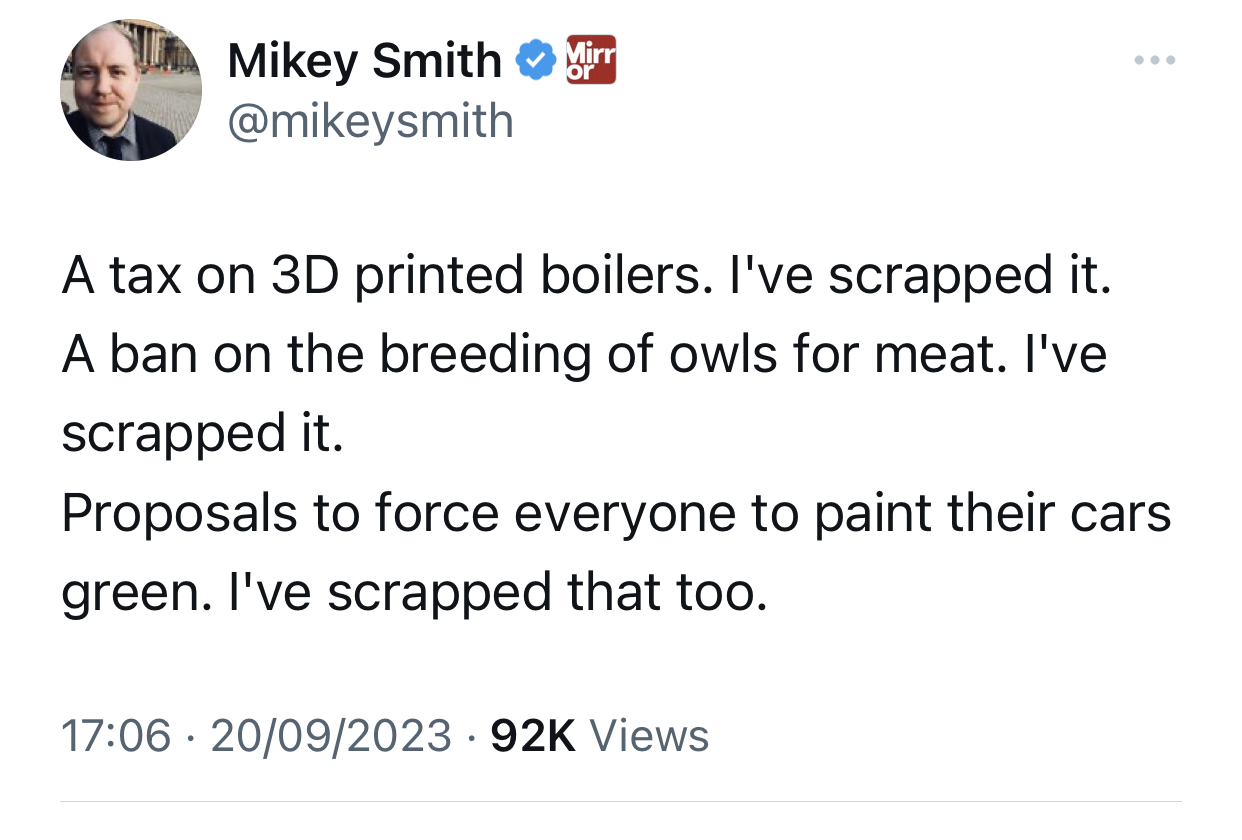The width and height of the screenshot is (1242, 840).
Task: Click the word 'cars' in the tweet
Action: (1119, 514)
